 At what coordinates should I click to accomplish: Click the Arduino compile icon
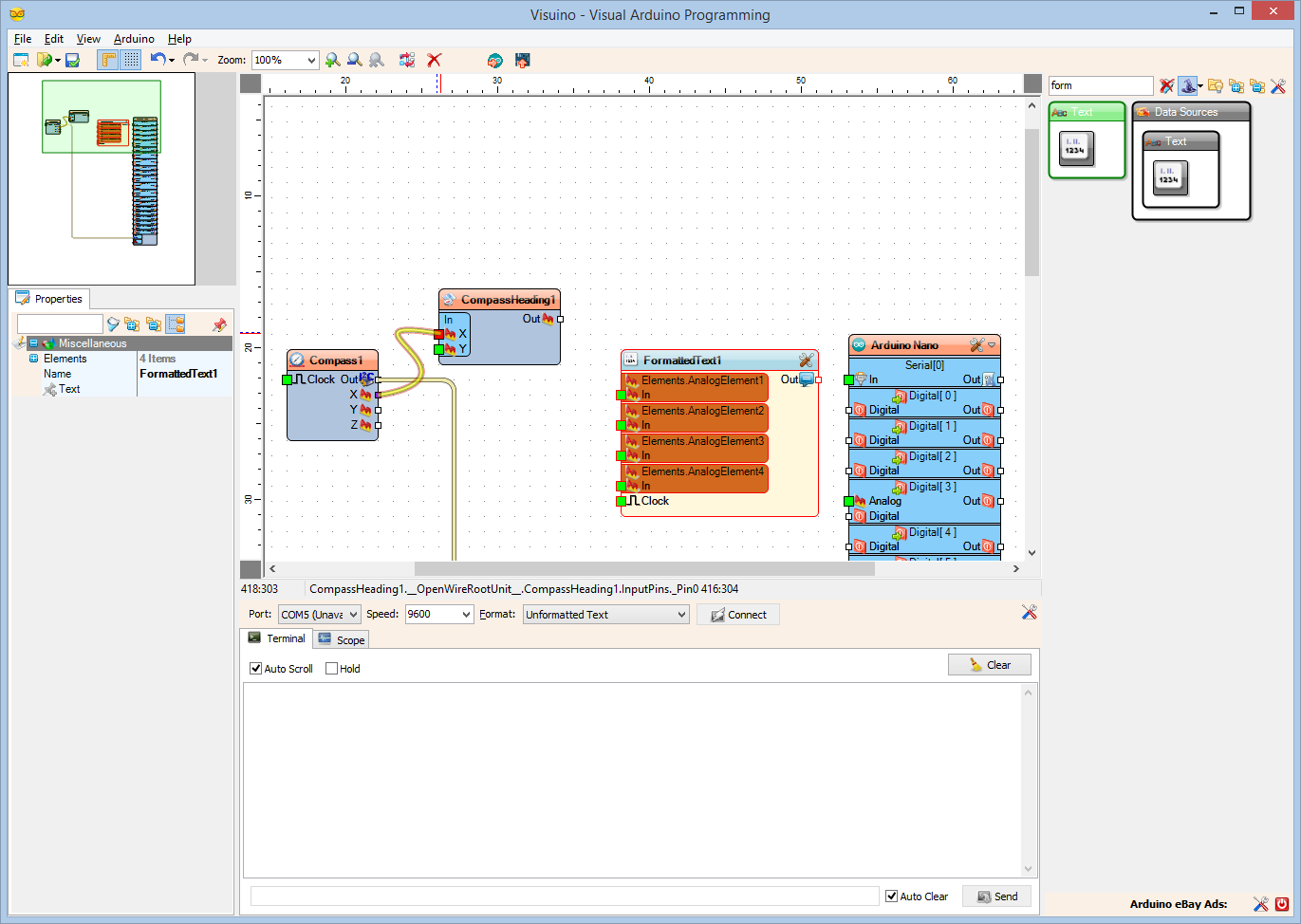click(x=494, y=60)
